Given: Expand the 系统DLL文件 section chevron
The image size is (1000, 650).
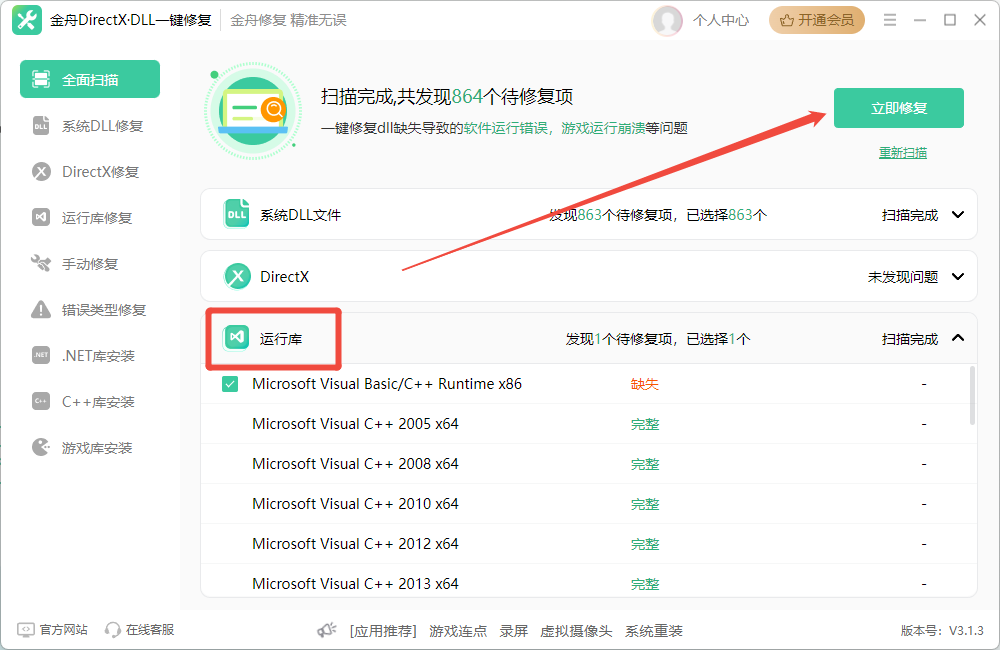Looking at the screenshot, I should pos(958,215).
